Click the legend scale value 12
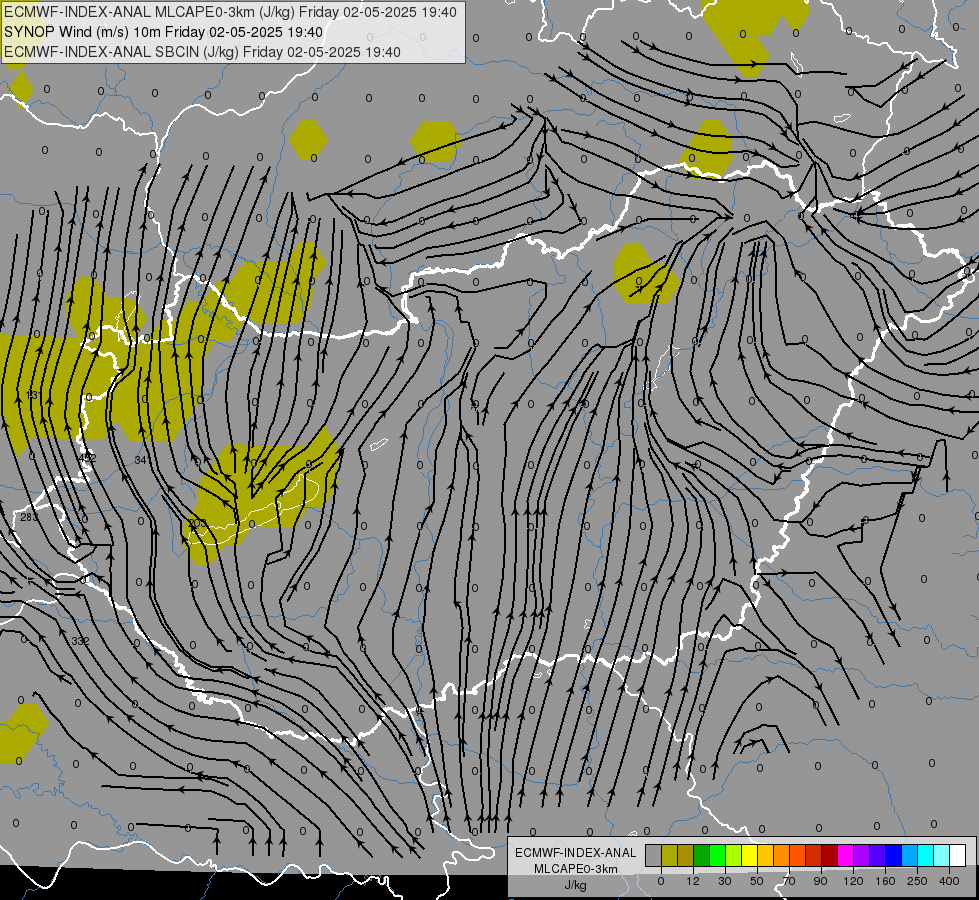This screenshot has height=900, width=979. point(693,881)
